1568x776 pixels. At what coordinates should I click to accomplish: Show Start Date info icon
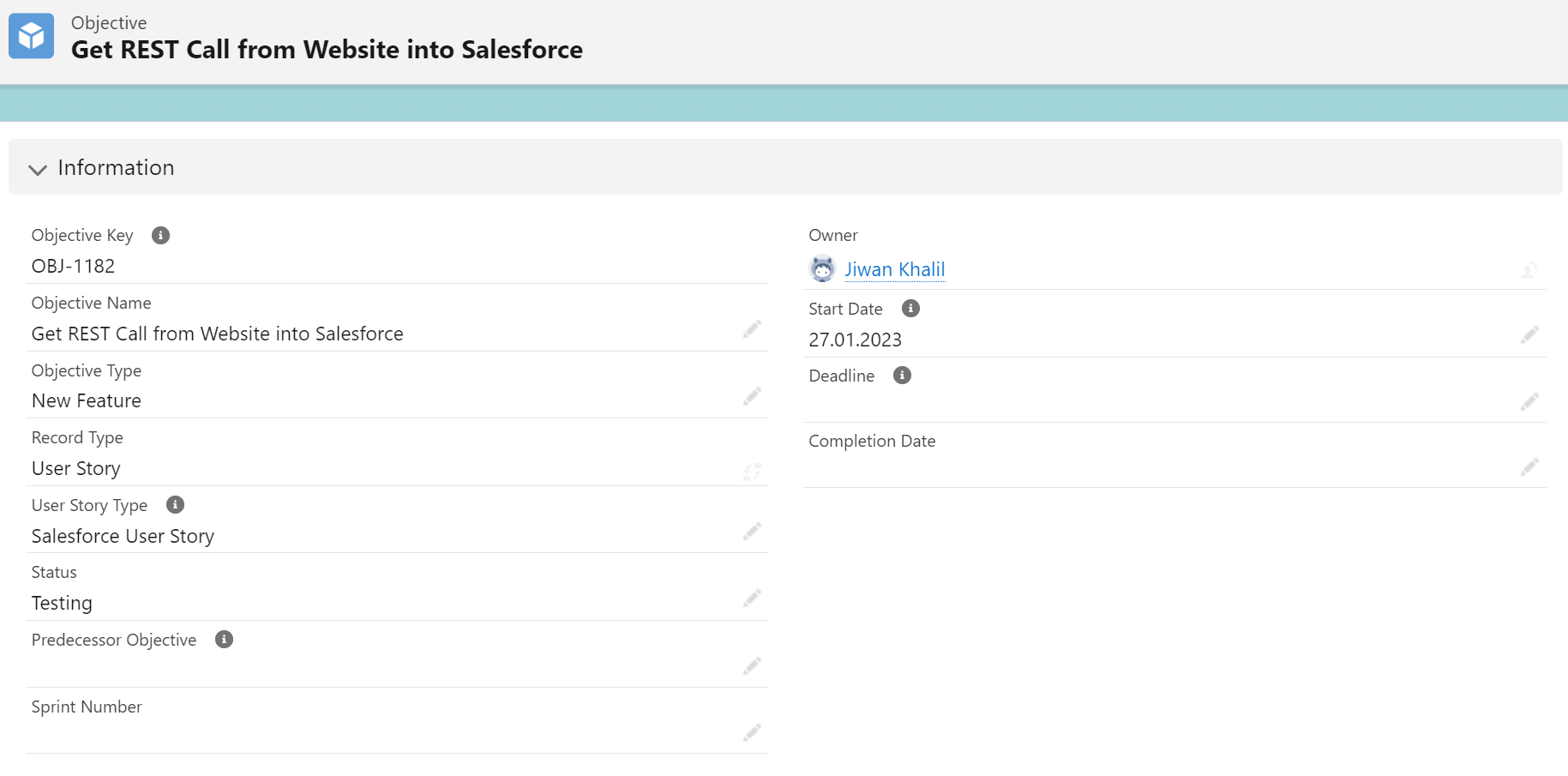(910, 309)
